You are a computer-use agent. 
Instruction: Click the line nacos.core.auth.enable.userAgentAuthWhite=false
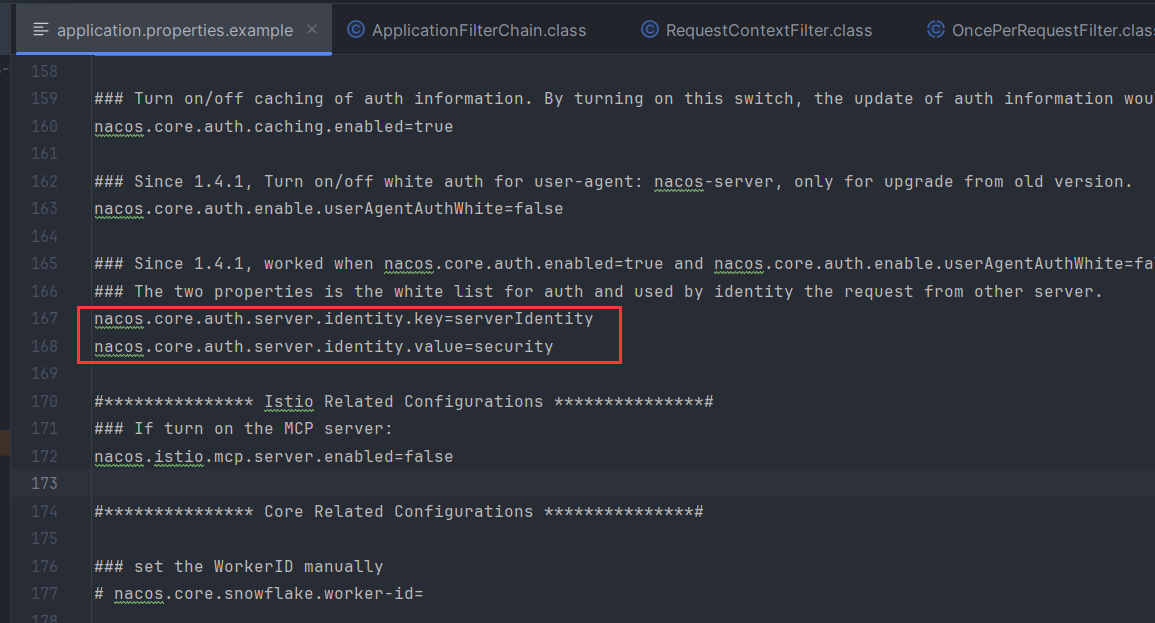(329, 208)
